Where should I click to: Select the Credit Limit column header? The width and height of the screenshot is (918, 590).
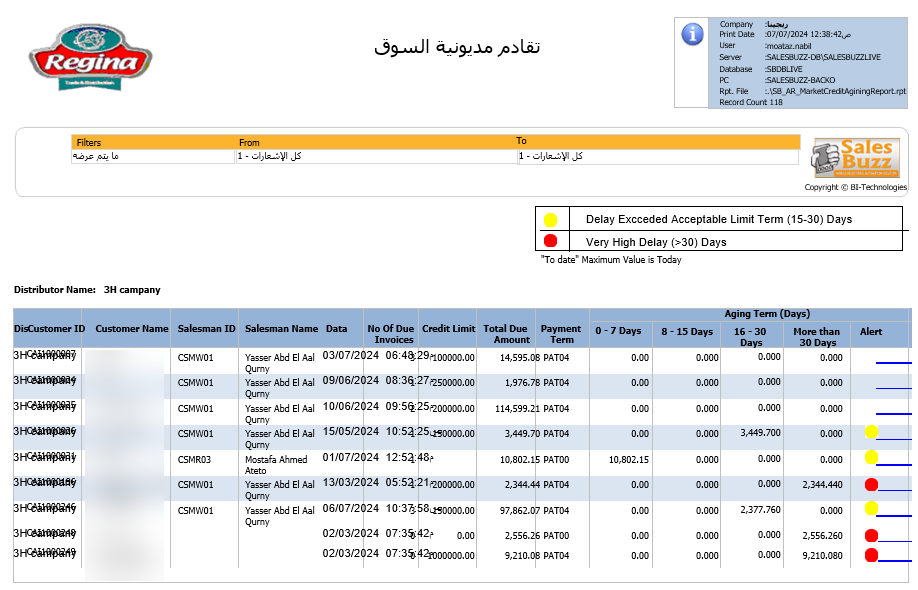(x=448, y=328)
